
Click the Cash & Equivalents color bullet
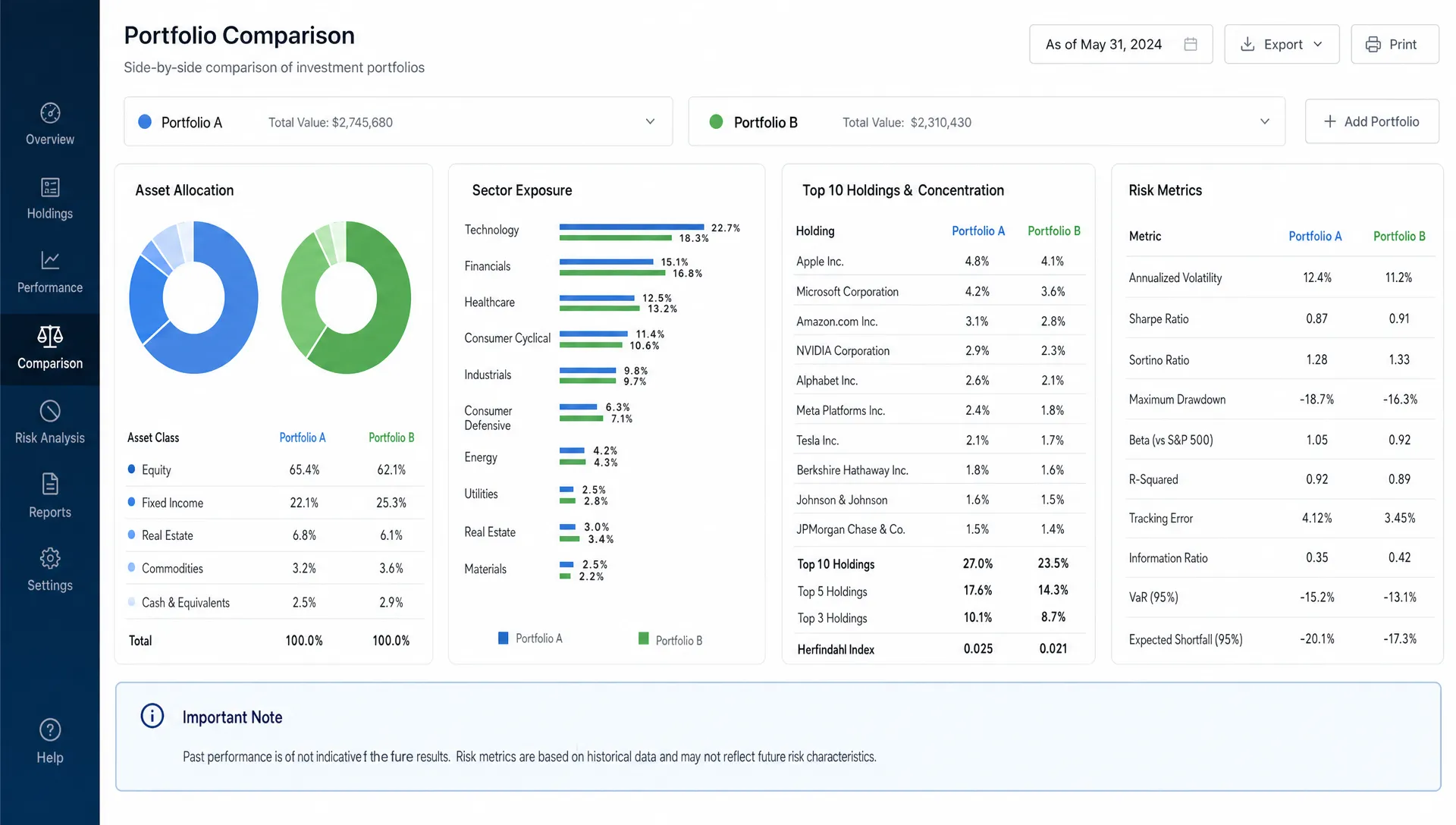(132, 602)
